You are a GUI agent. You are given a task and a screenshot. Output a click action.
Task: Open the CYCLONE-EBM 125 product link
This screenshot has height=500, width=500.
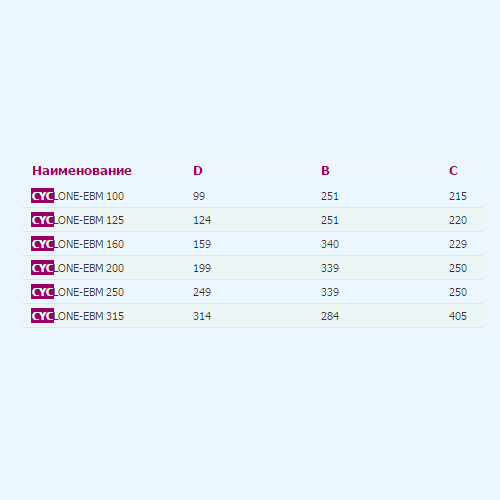pos(77,220)
